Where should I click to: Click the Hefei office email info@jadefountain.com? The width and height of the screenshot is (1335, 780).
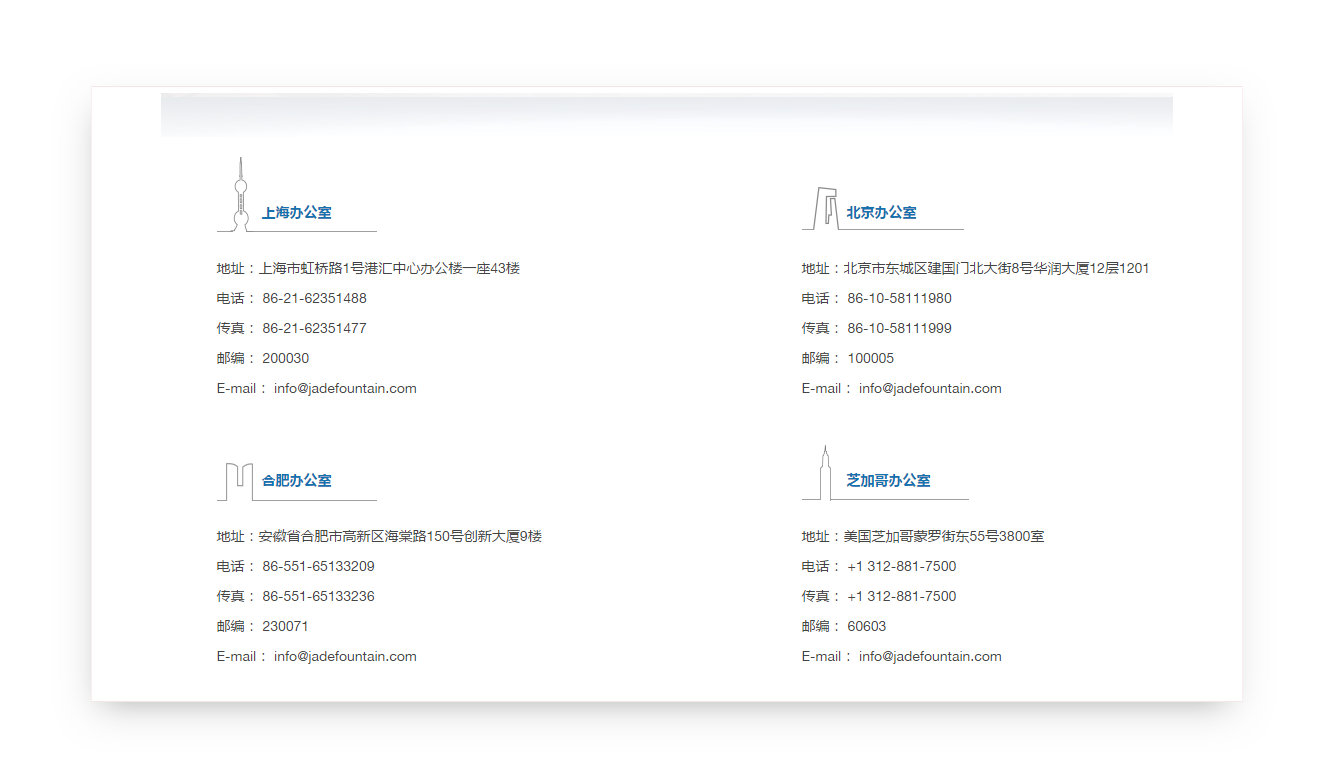[345, 657]
